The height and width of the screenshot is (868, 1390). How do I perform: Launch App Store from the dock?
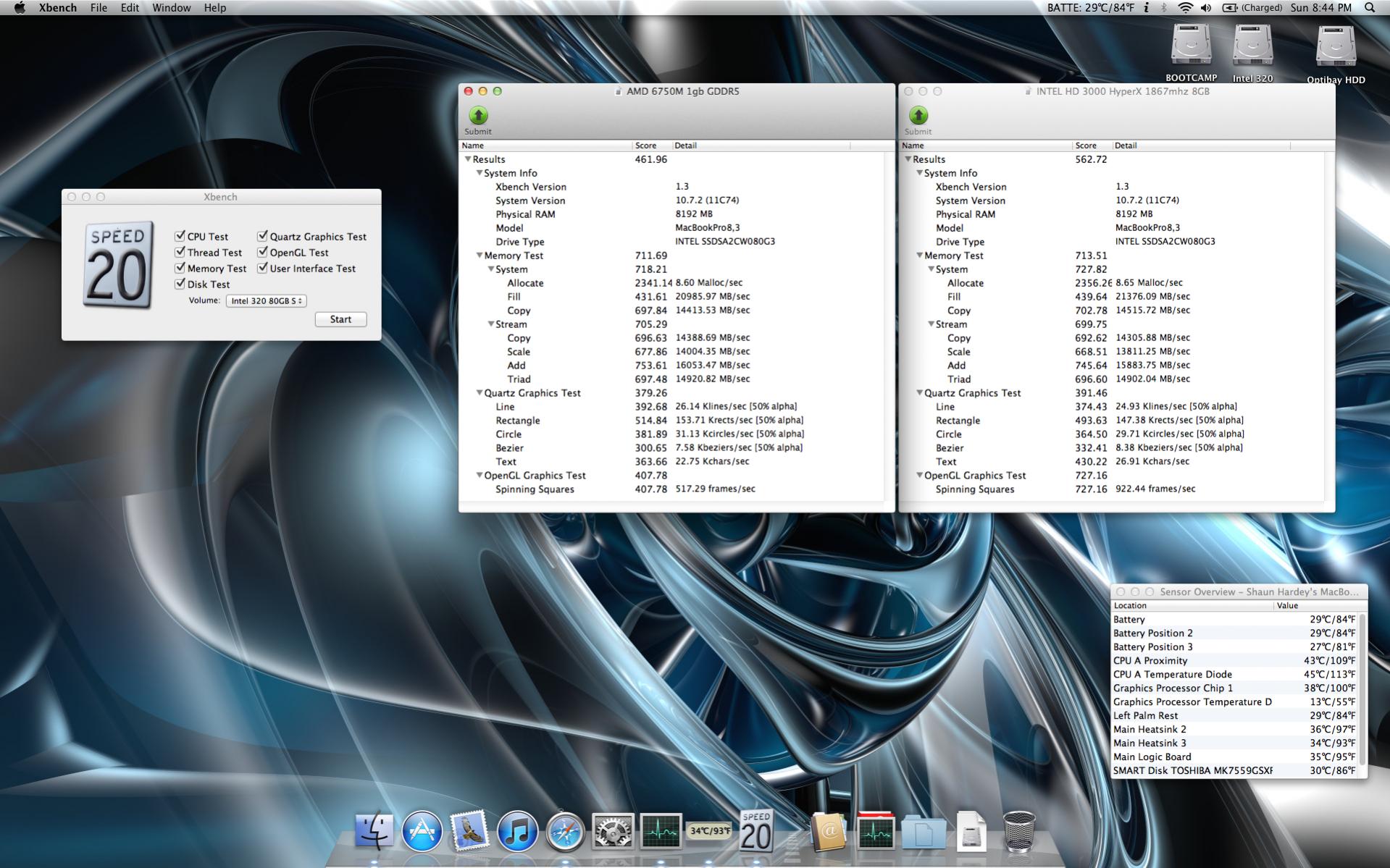(422, 831)
